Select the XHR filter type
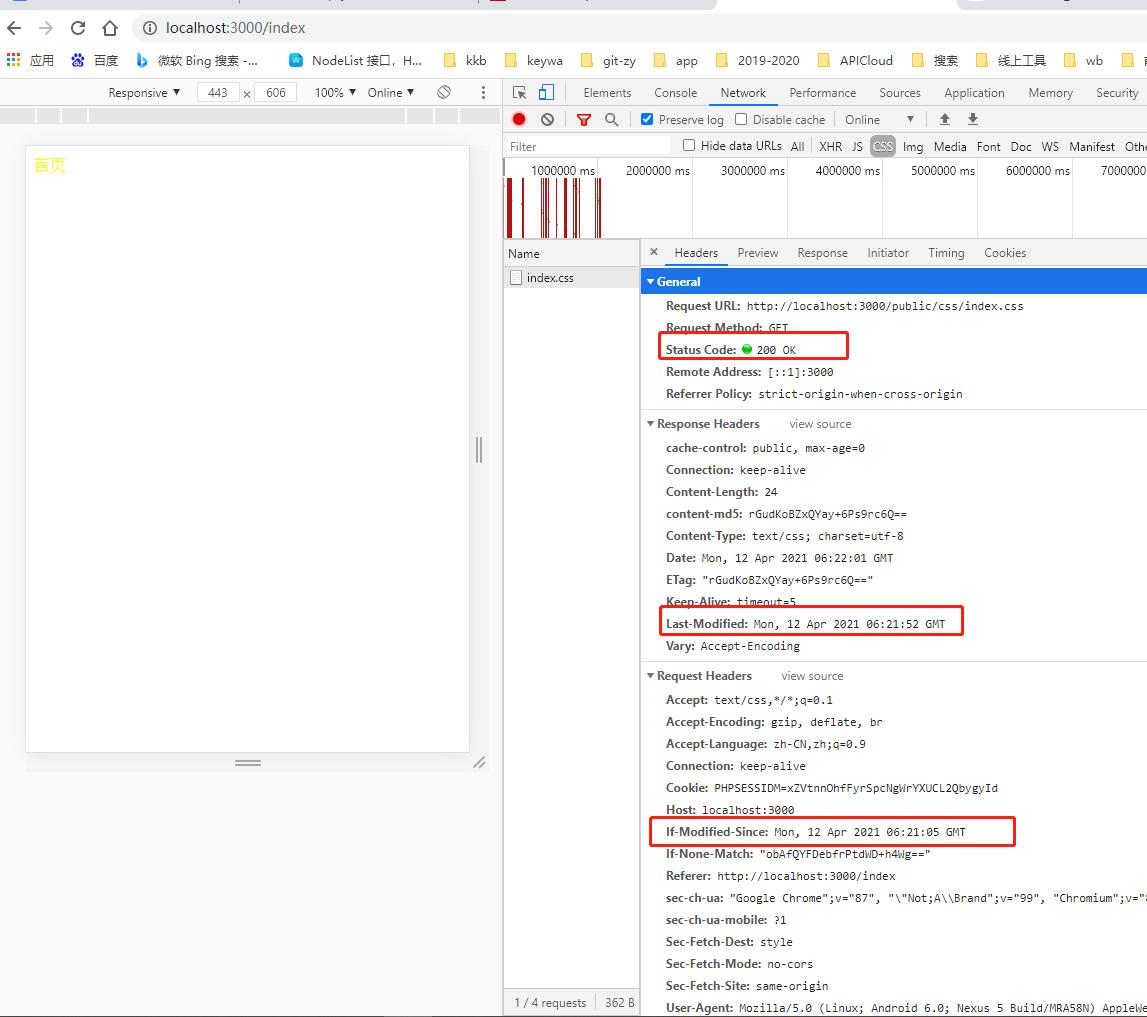1147x1017 pixels. coord(830,146)
